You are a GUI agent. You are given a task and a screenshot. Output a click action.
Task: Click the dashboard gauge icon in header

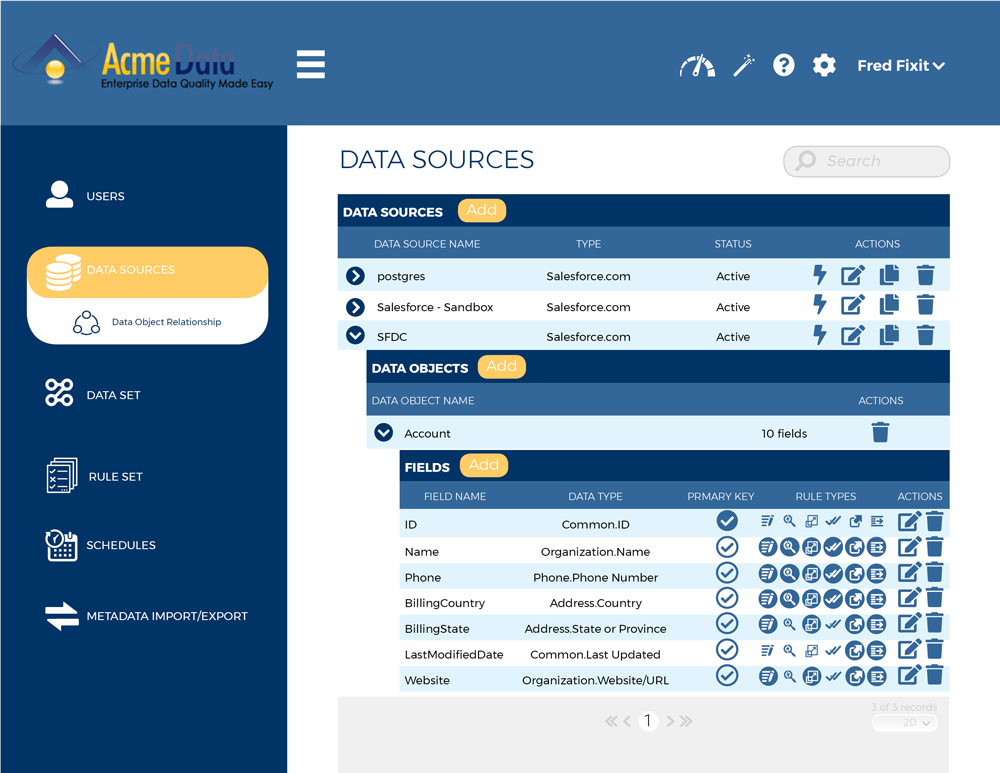697,66
